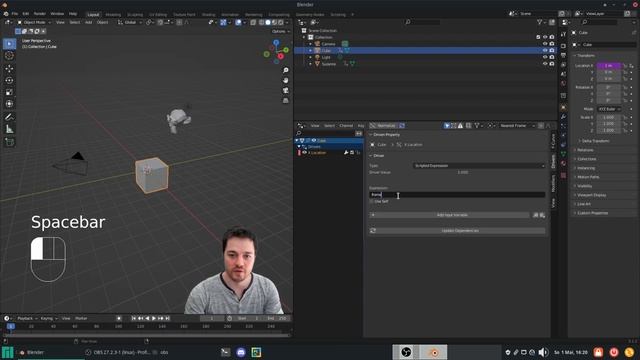The height and width of the screenshot is (360, 640).
Task: Click the volume speaker tray icon
Action: (x=543, y=352)
